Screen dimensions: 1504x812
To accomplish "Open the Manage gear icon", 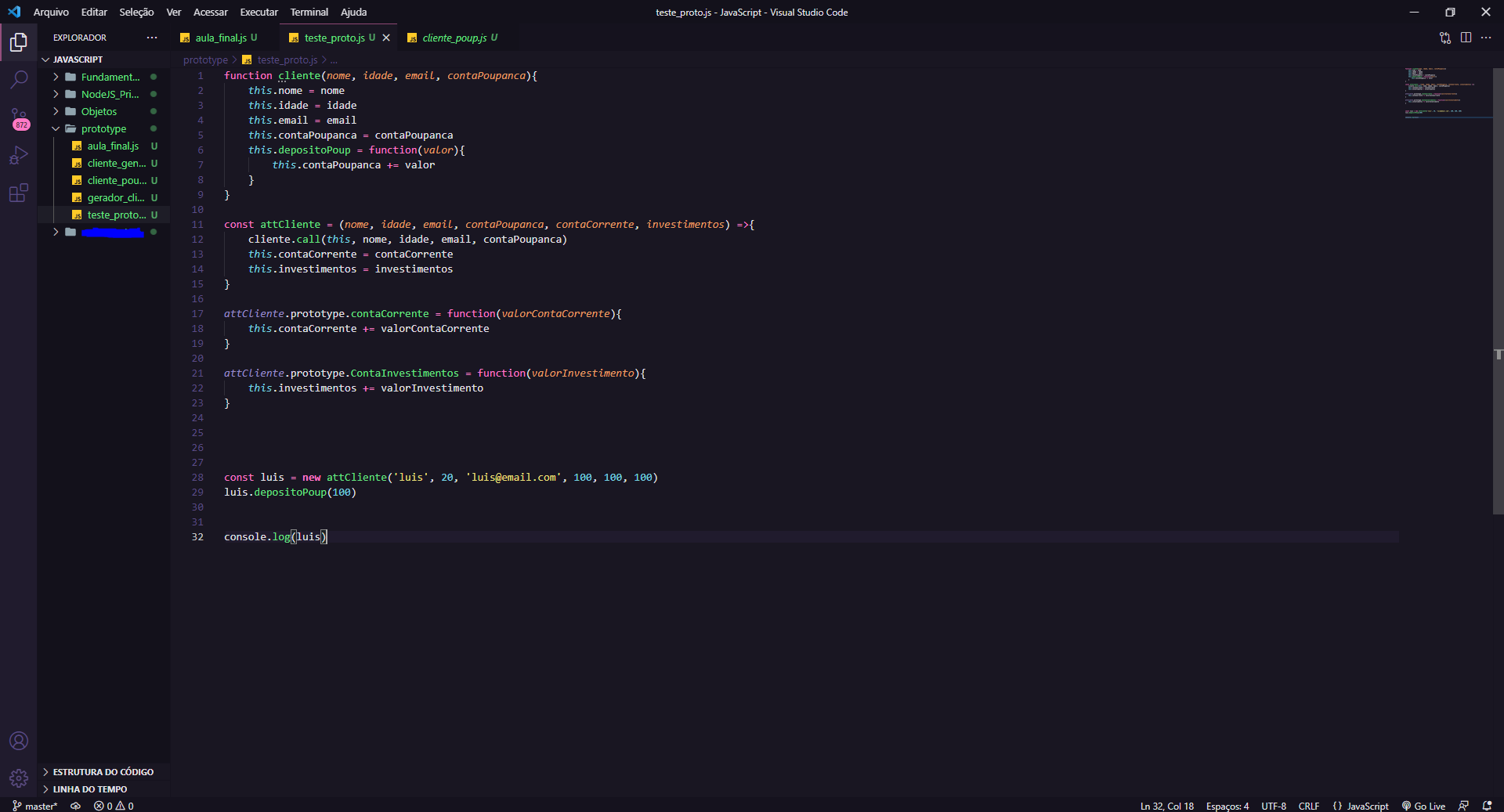I will coord(19,778).
